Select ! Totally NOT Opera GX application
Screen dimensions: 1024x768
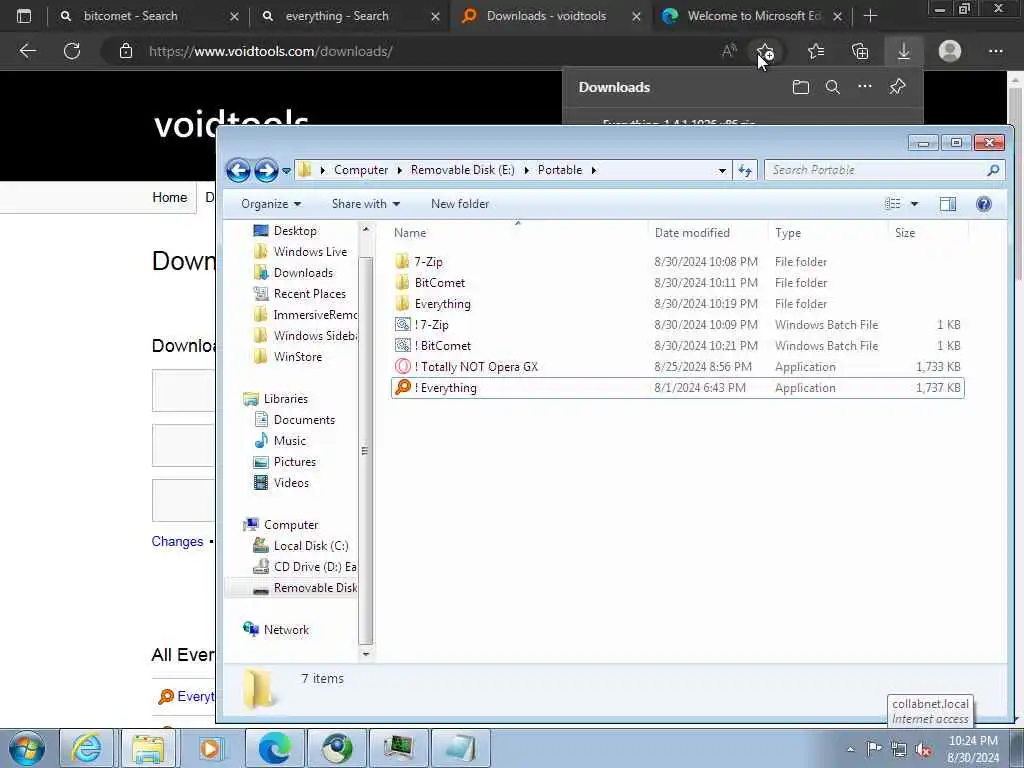tap(475, 366)
